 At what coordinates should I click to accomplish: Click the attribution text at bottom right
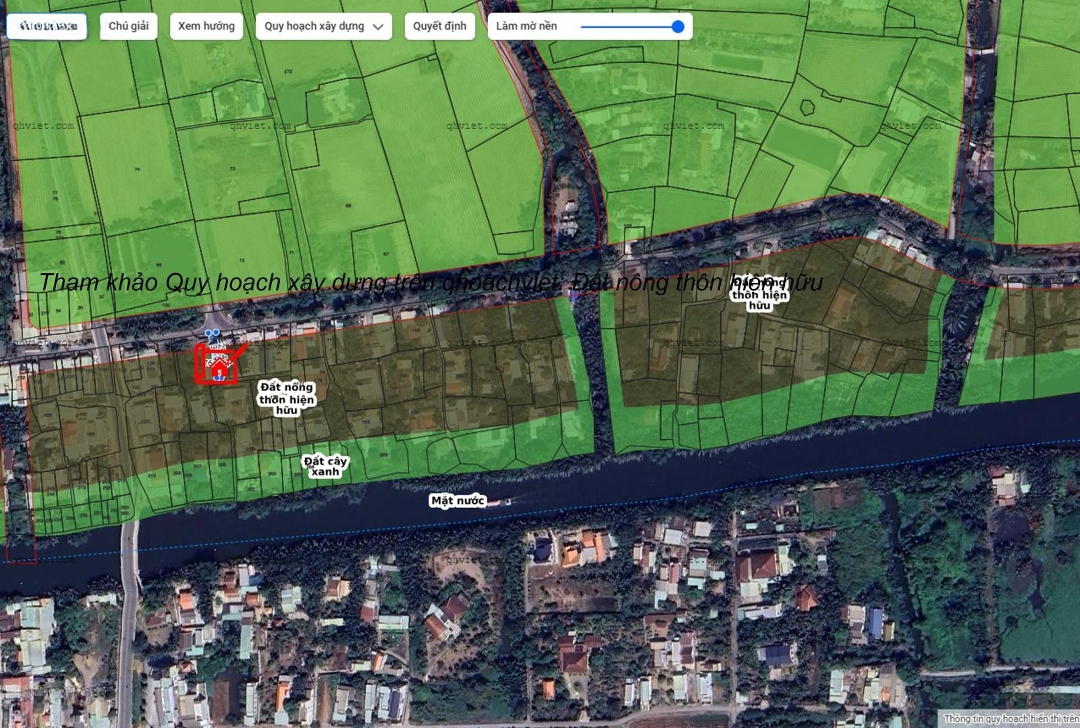pyautogui.click(x=1010, y=719)
